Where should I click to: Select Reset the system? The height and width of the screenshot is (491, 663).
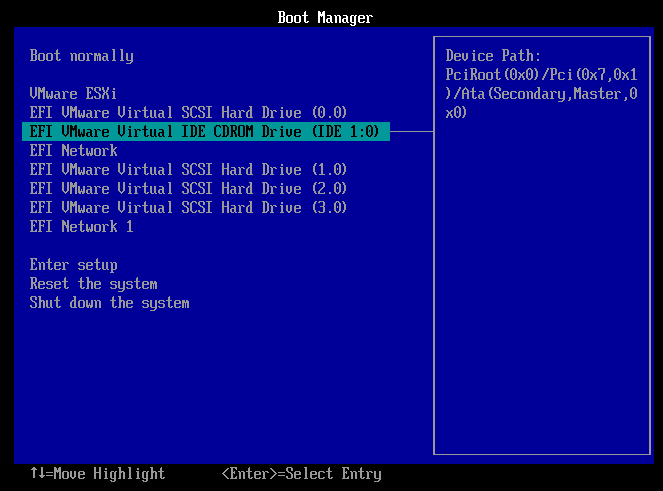click(x=93, y=284)
